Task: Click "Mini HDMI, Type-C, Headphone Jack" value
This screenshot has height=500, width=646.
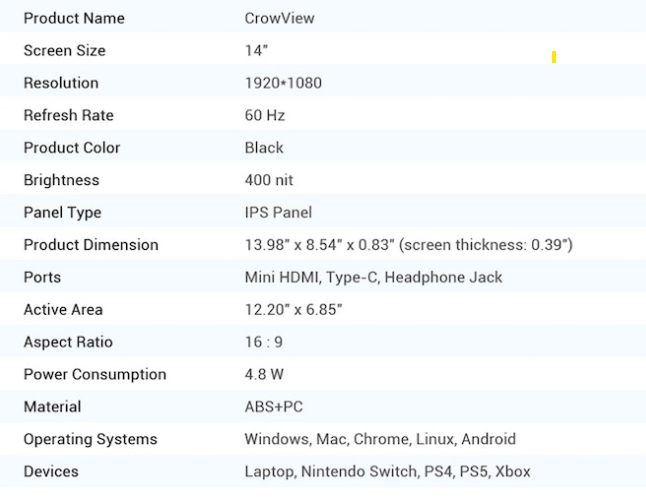Action: click(373, 277)
